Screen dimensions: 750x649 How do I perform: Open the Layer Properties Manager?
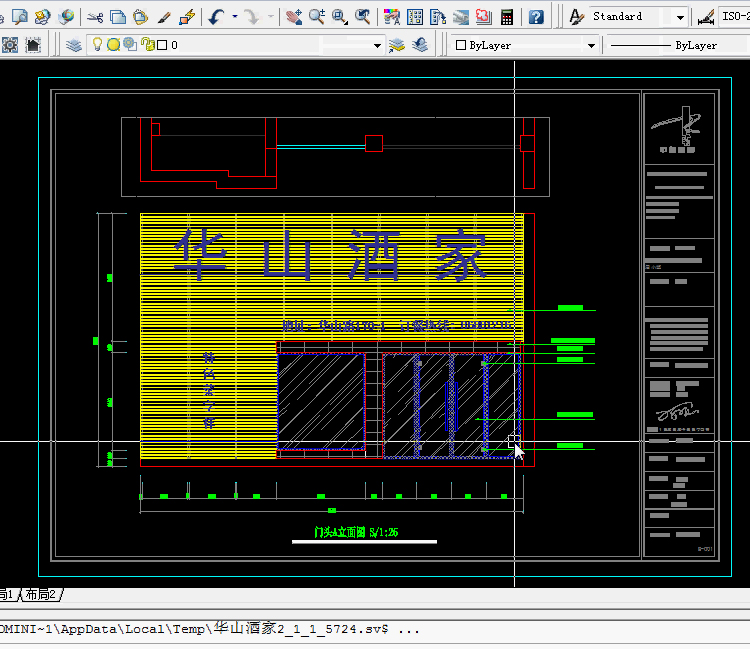coord(74,45)
